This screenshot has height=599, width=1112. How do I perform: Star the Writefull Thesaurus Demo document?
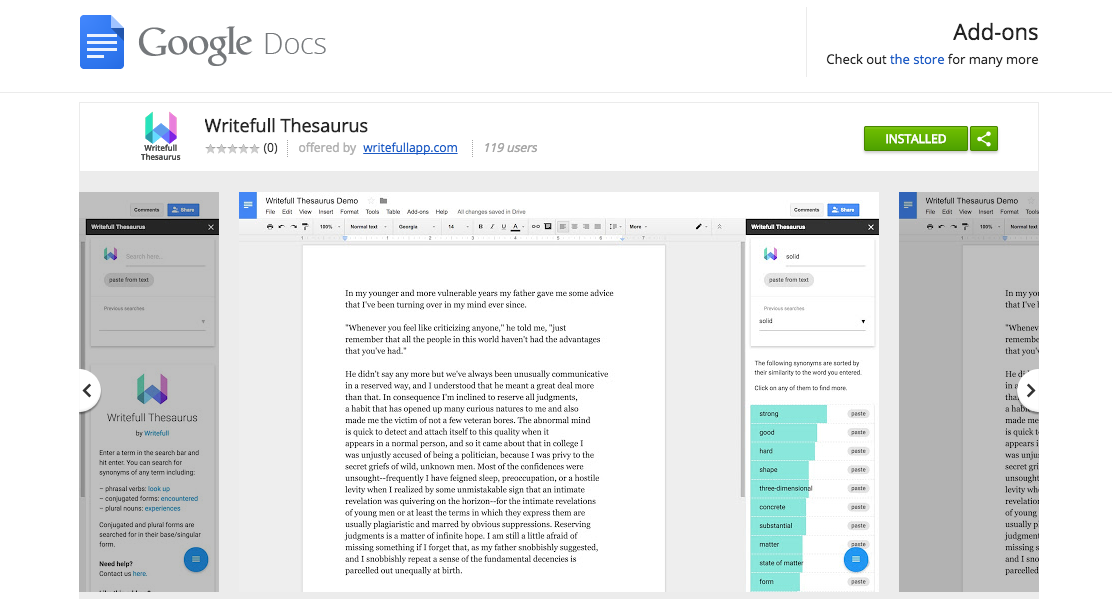[370, 201]
